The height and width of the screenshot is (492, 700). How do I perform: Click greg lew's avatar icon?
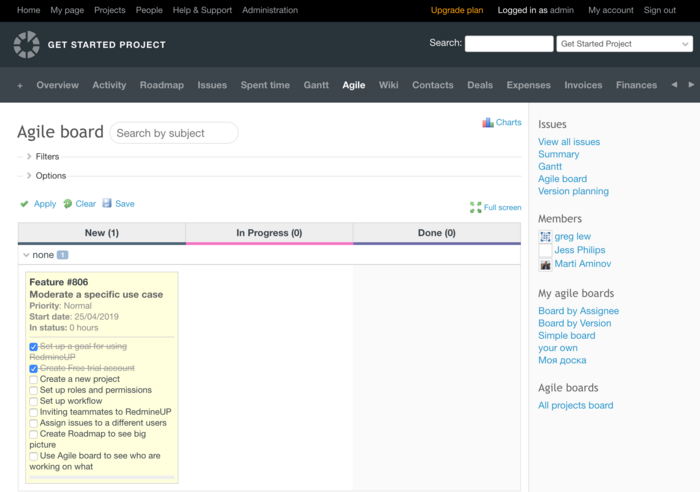pos(545,237)
